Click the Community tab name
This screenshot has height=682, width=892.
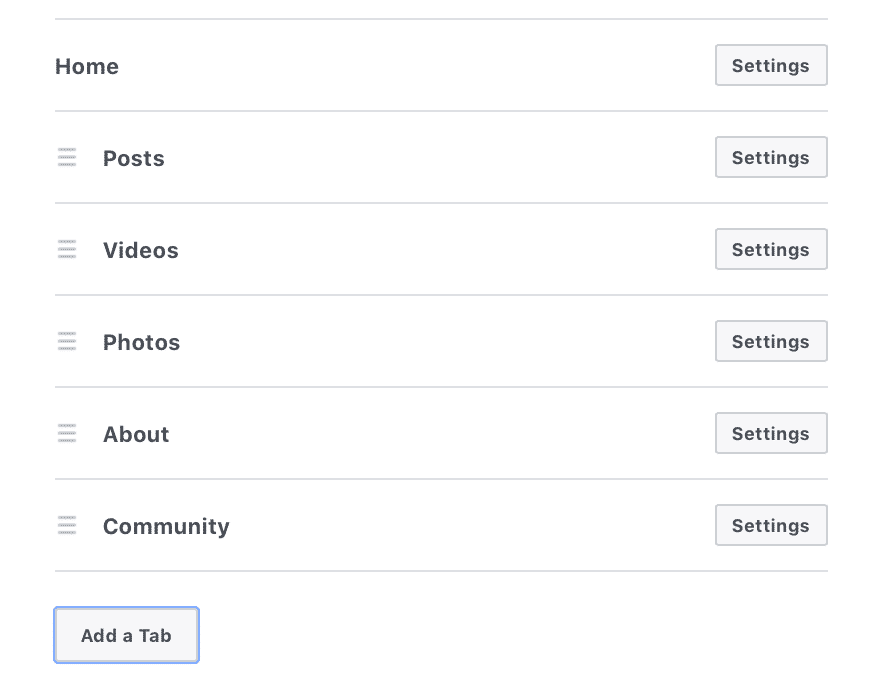[x=166, y=527]
